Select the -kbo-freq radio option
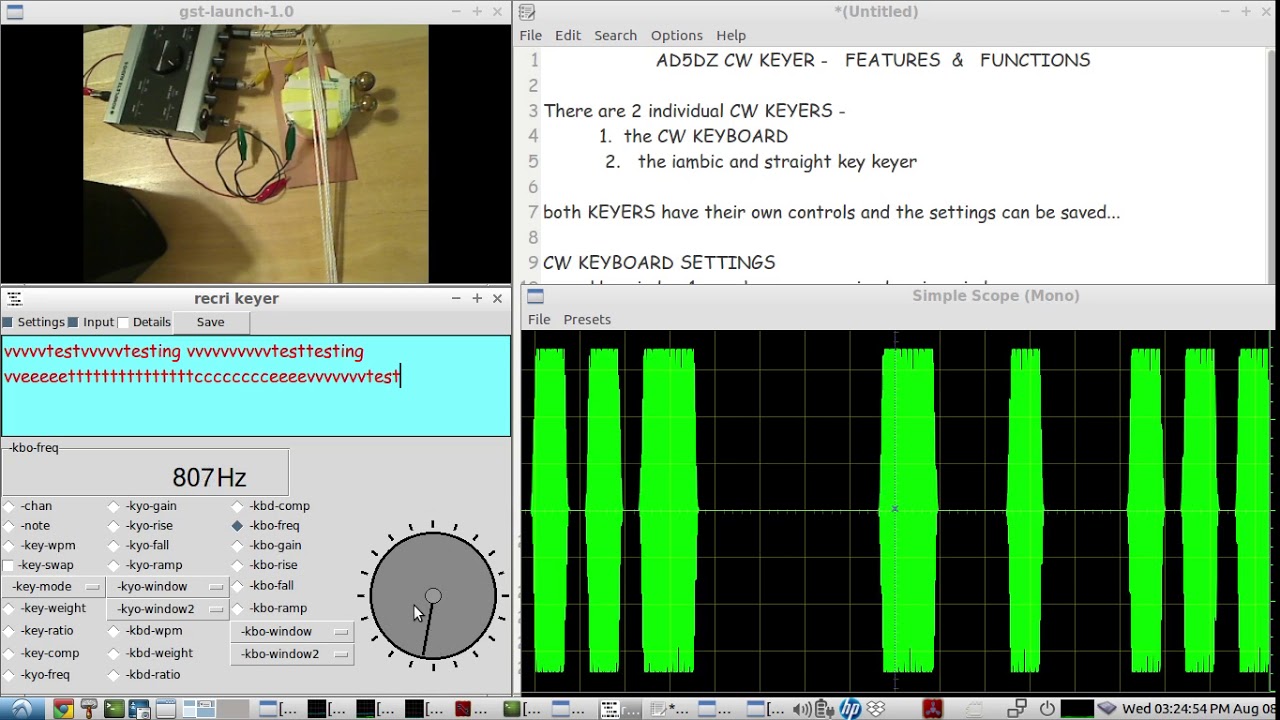The width and height of the screenshot is (1280, 720). [238, 526]
